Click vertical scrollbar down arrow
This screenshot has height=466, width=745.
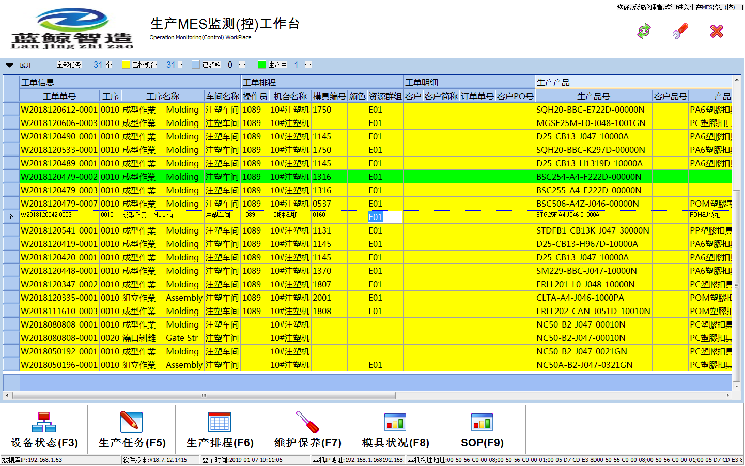click(737, 386)
